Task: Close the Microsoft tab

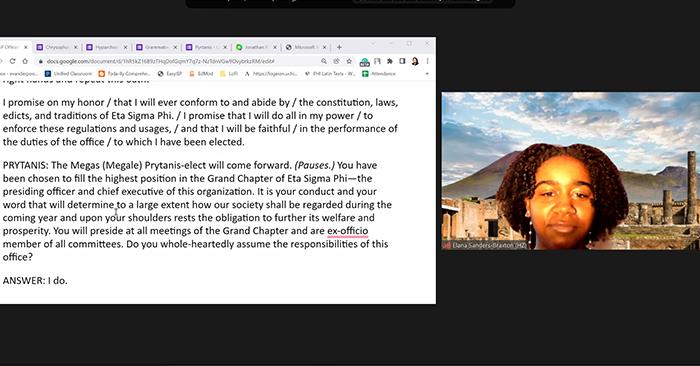Action: pyautogui.click(x=325, y=47)
